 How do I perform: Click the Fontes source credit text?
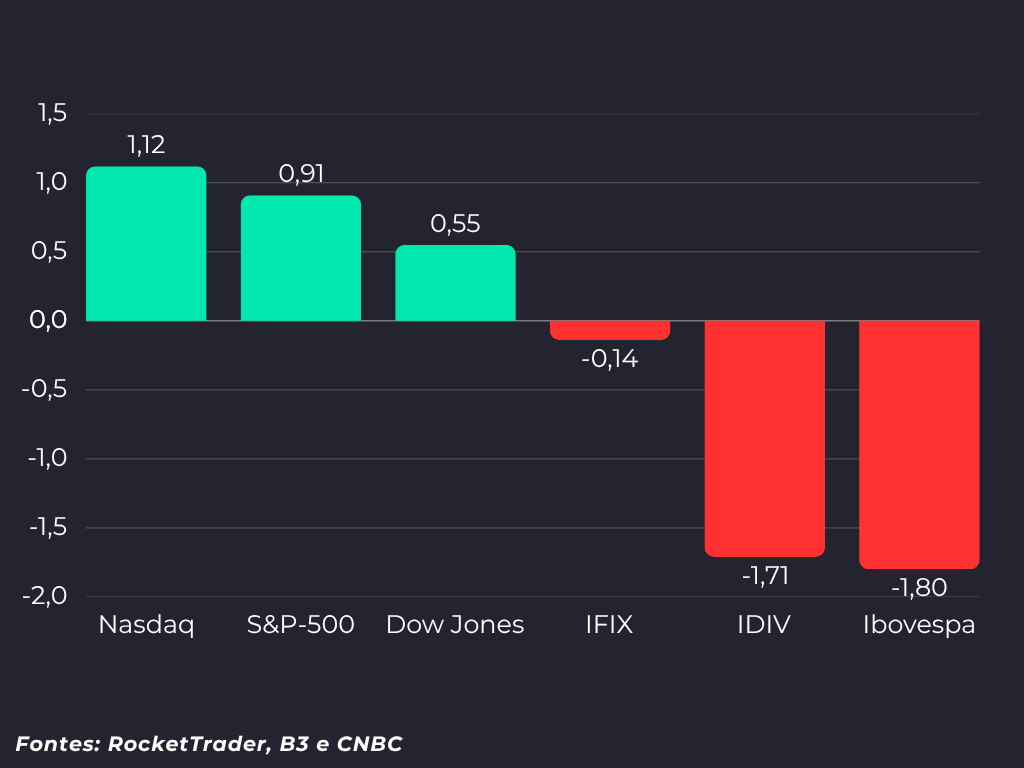pos(209,744)
